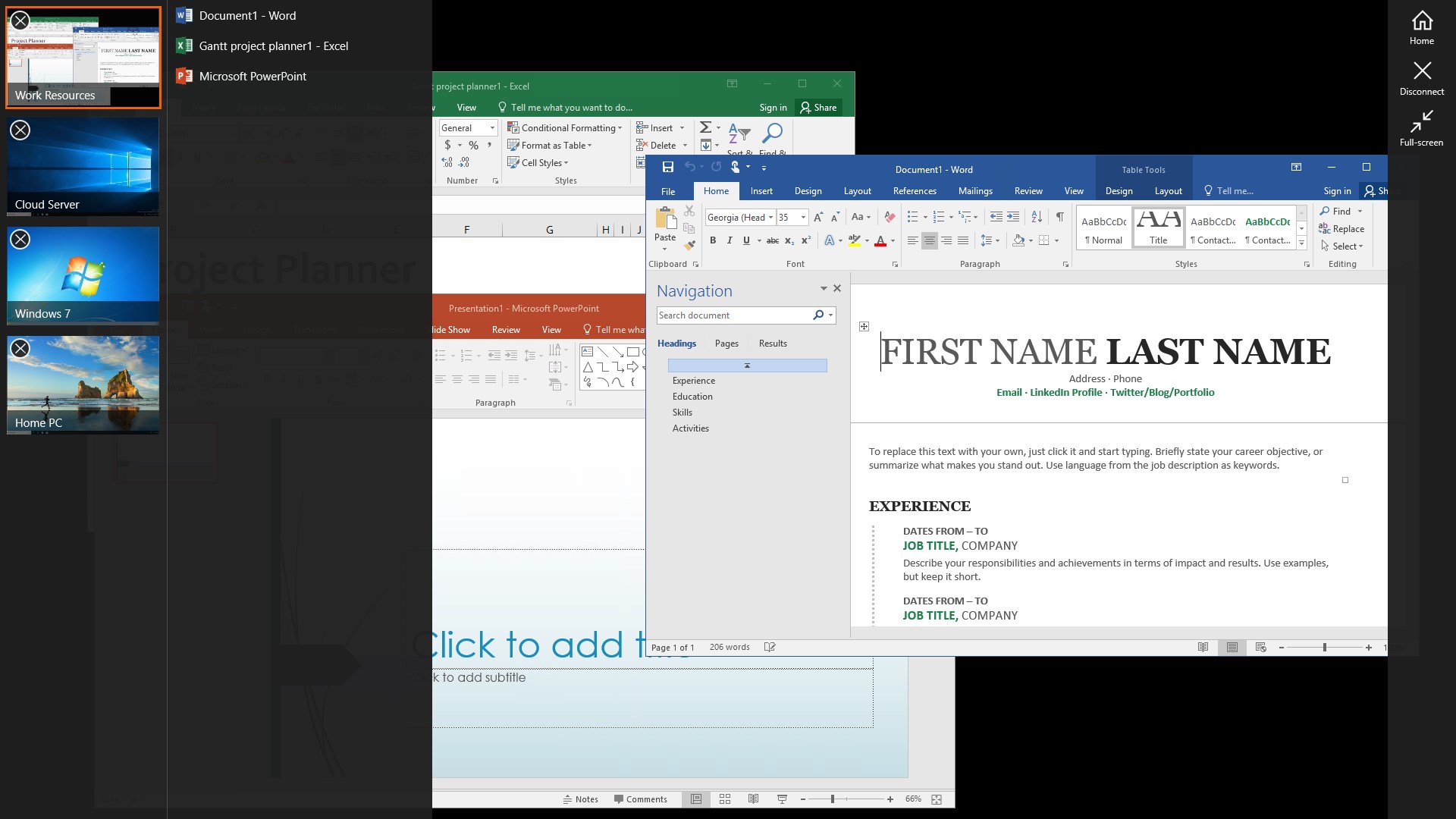The width and height of the screenshot is (1456, 819).
Task: Open the font size dropdown in Word
Action: tap(803, 217)
